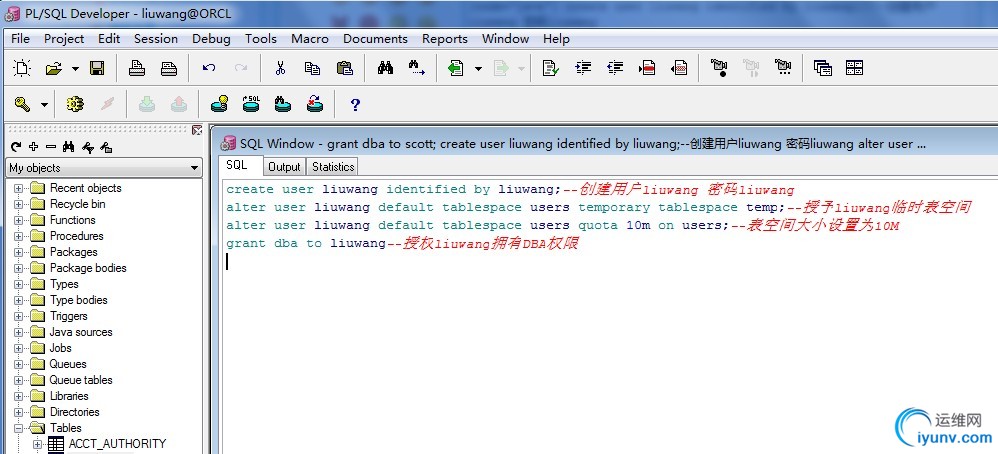Click the Uncomment selection icon
Screen dimensions: 998x454
point(679,68)
